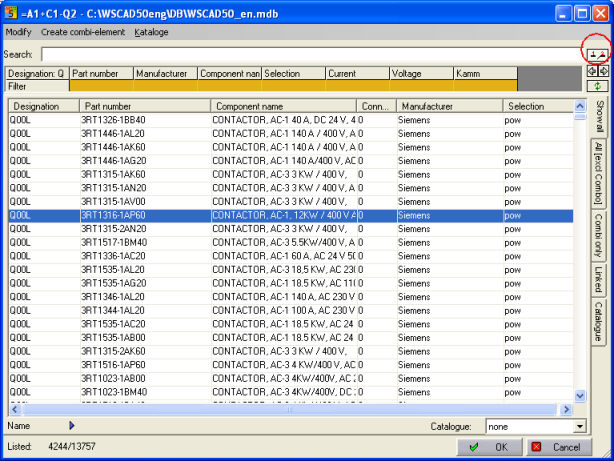Click the horizontal scroll left arrow
614x461 pixels.
coord(15,409)
